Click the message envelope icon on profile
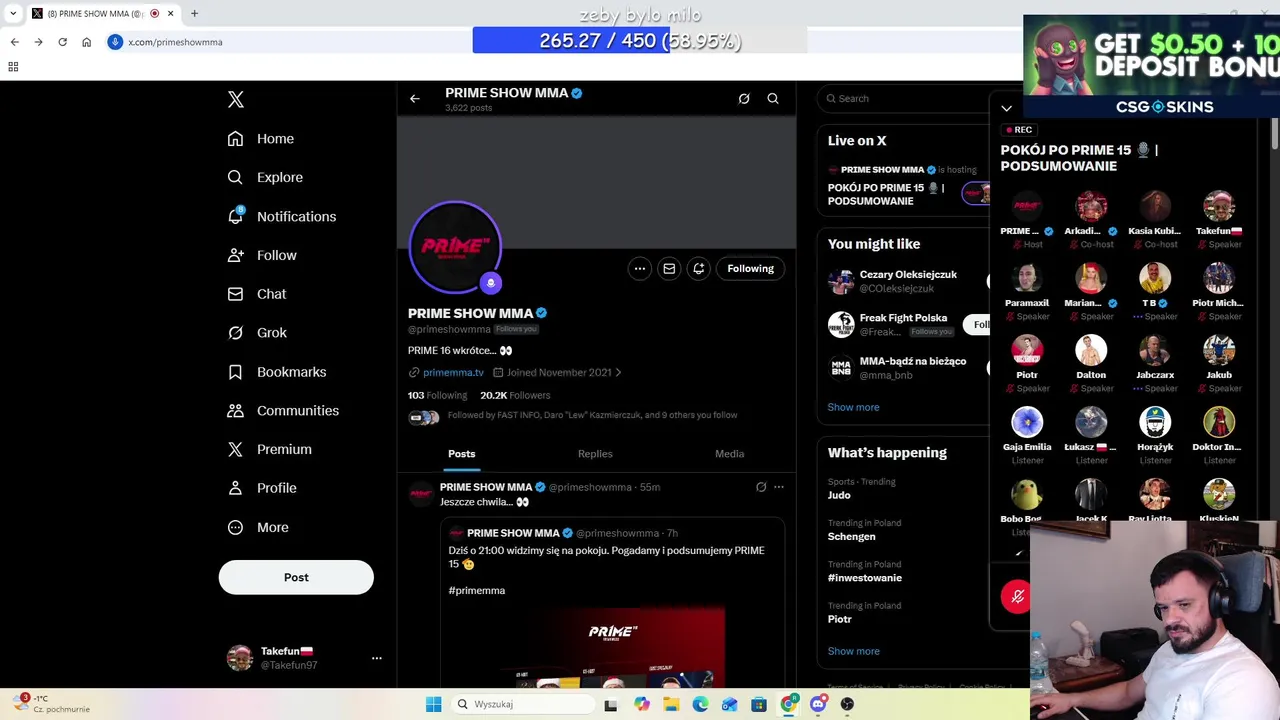Screen dimensions: 1280x720 (669, 268)
